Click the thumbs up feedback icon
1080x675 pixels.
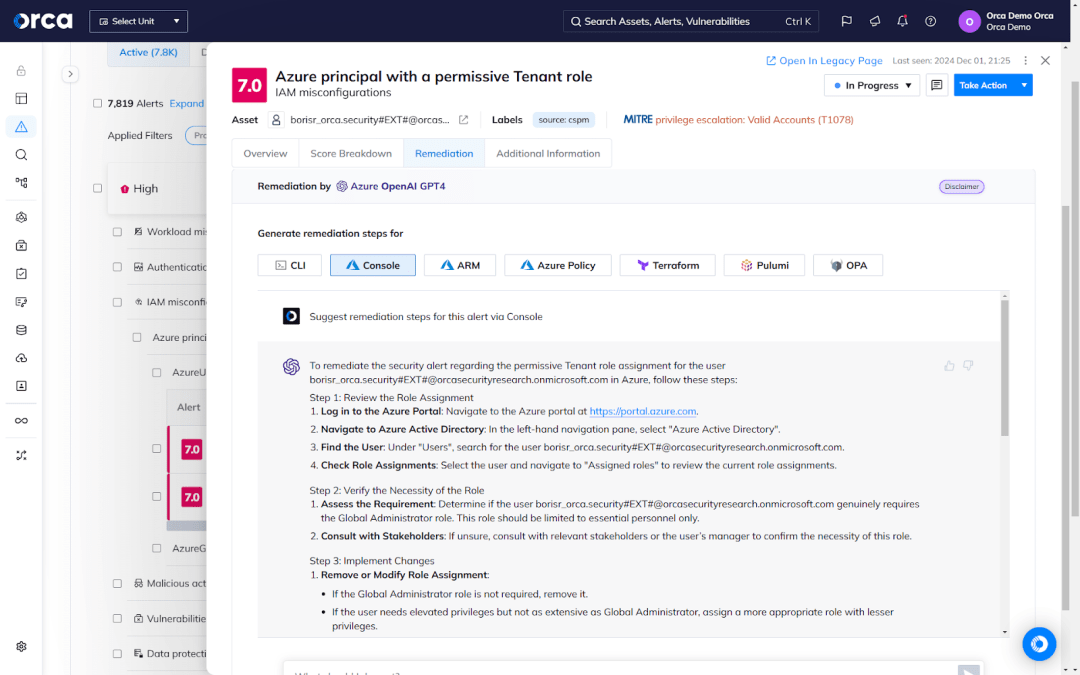click(x=949, y=366)
